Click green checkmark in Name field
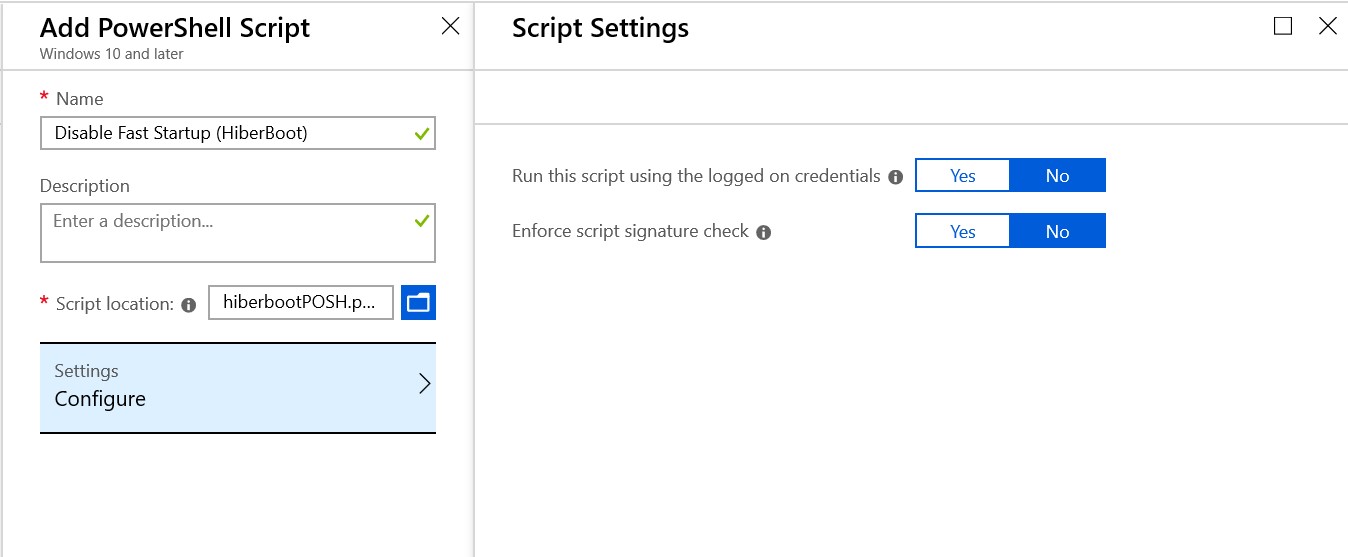Image resolution: width=1348 pixels, height=557 pixels. (422, 133)
